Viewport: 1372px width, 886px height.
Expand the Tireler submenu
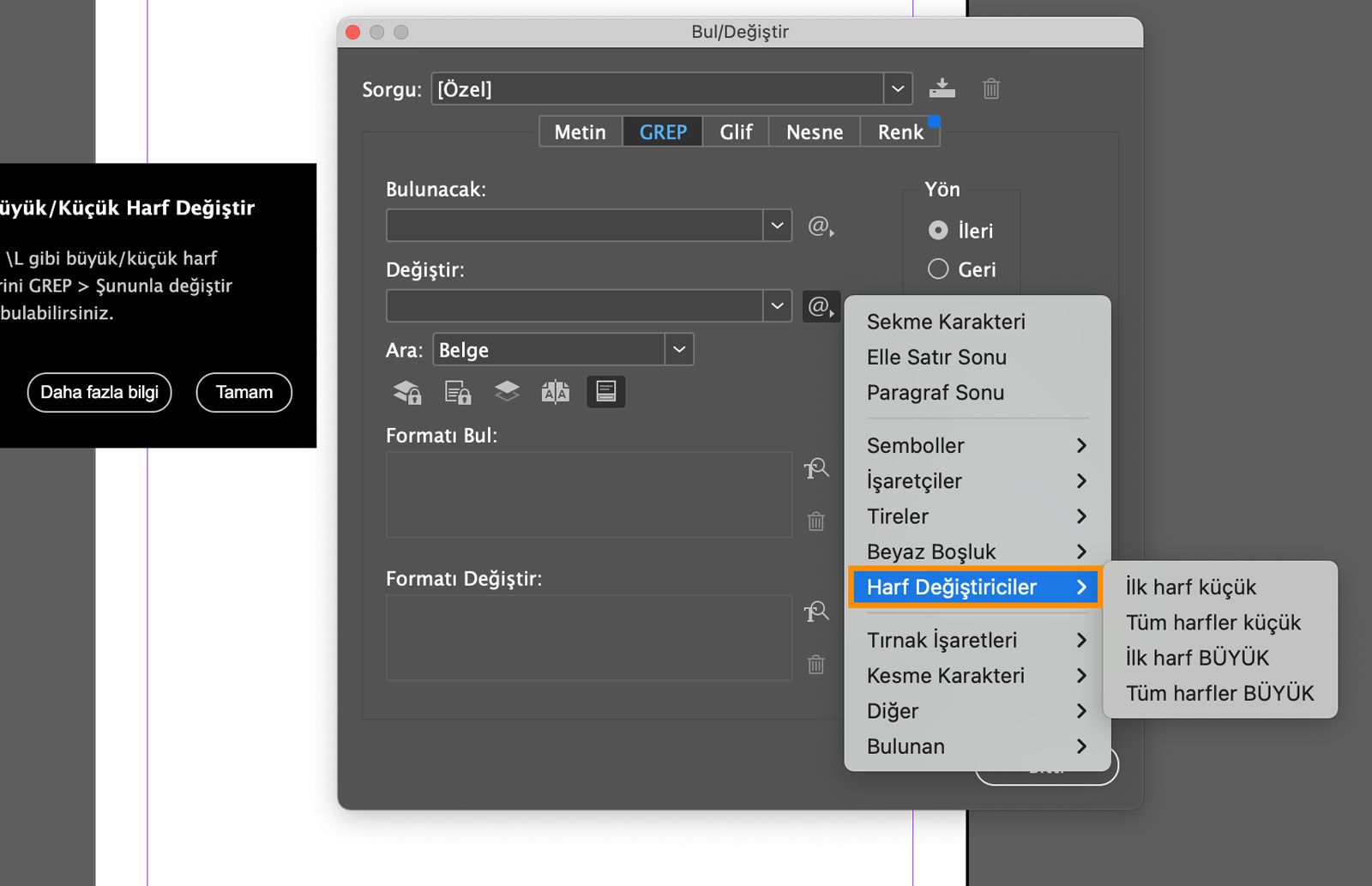[x=978, y=516]
